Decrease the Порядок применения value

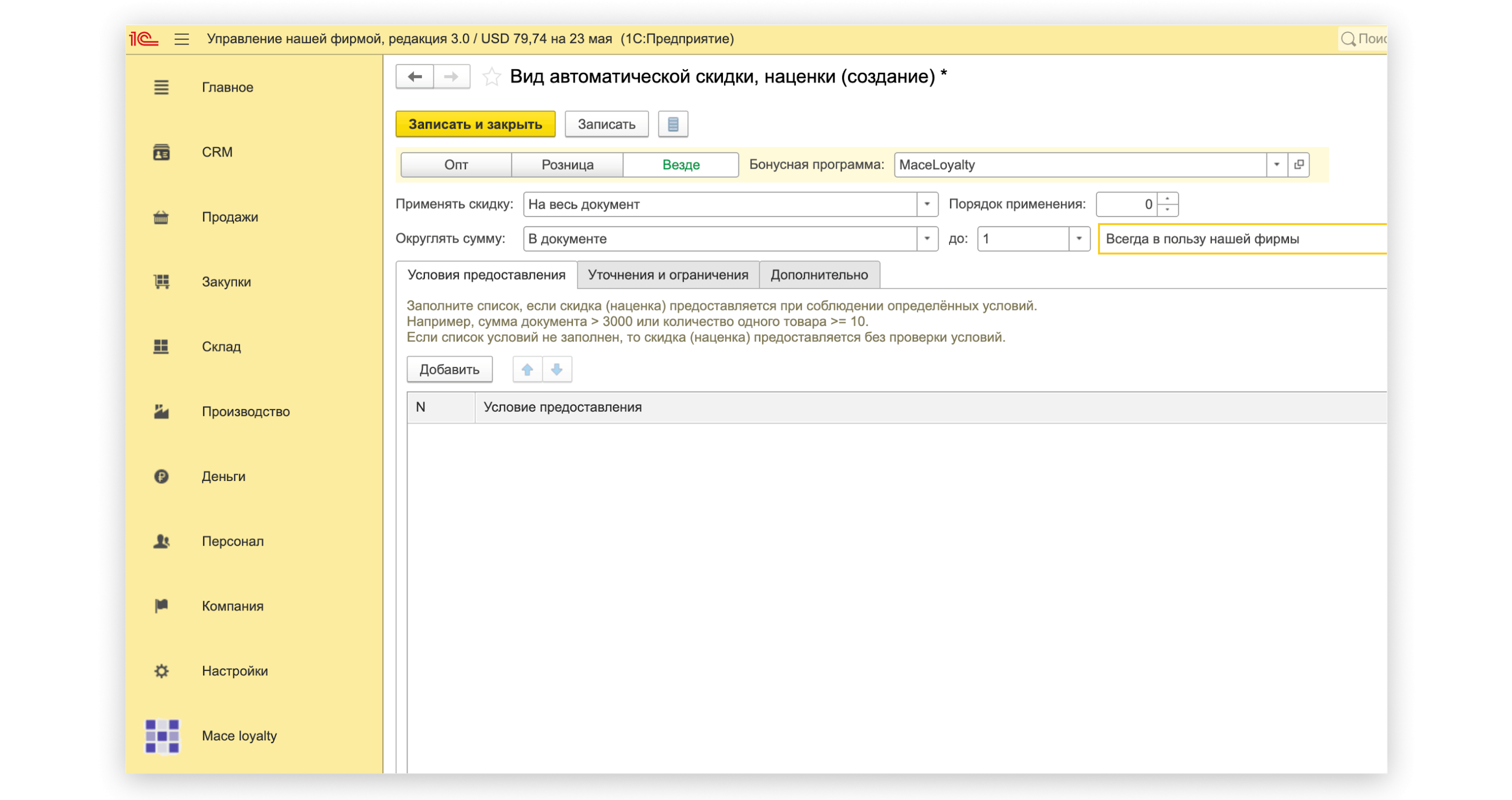tap(1167, 210)
